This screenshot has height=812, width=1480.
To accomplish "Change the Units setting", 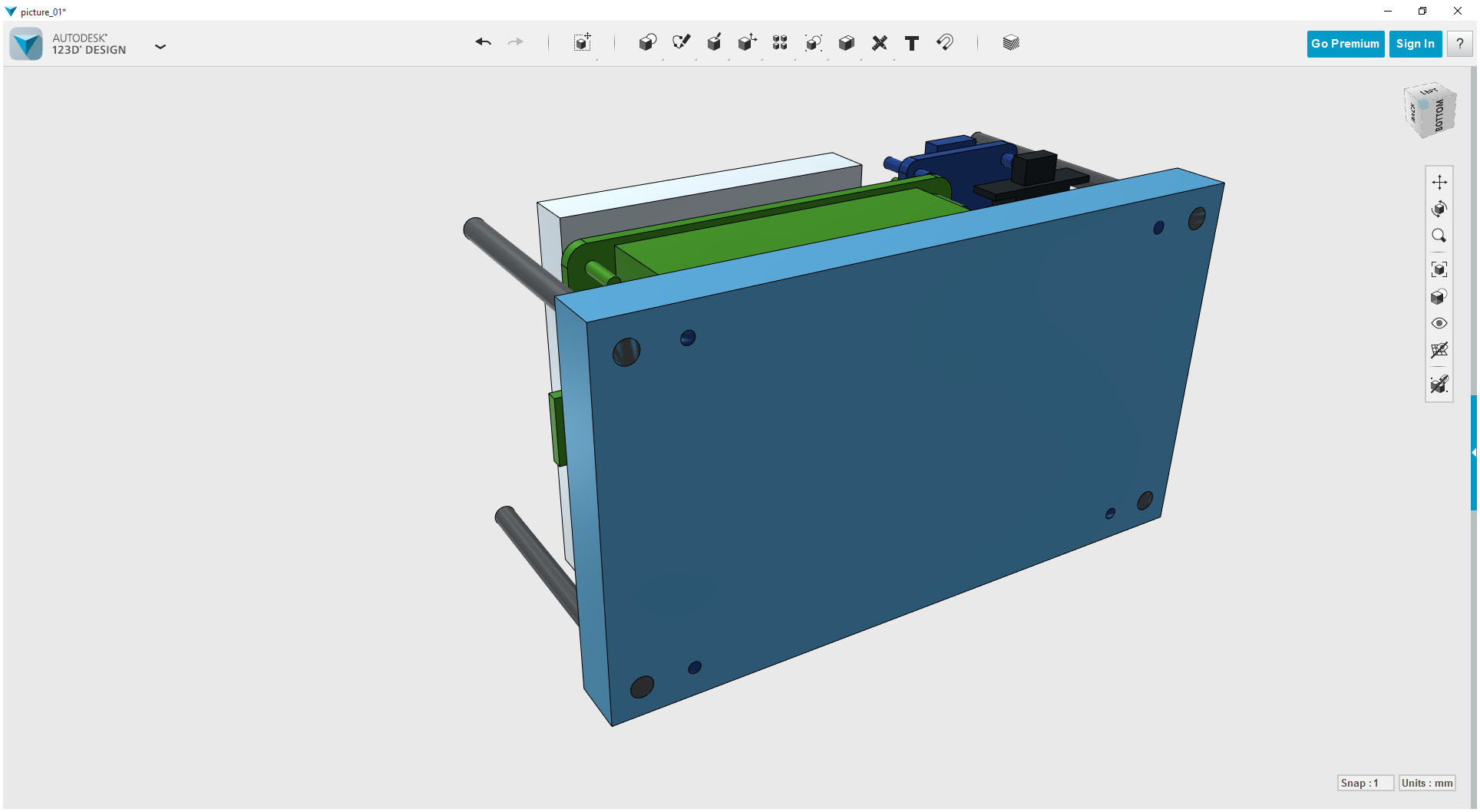I will (1426, 783).
